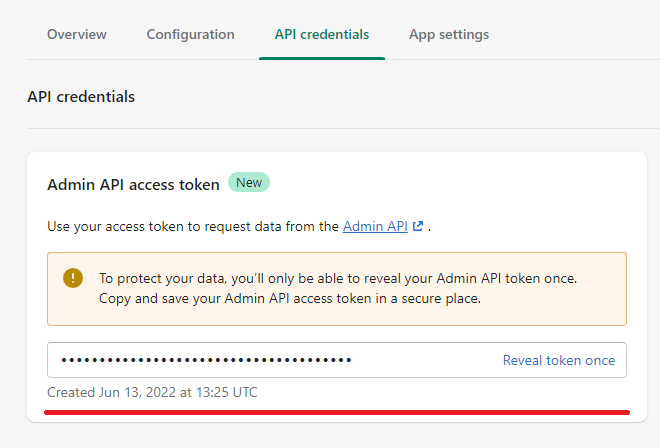The height and width of the screenshot is (448, 660).
Task: Click inside the masked token field
Action: pos(337,360)
